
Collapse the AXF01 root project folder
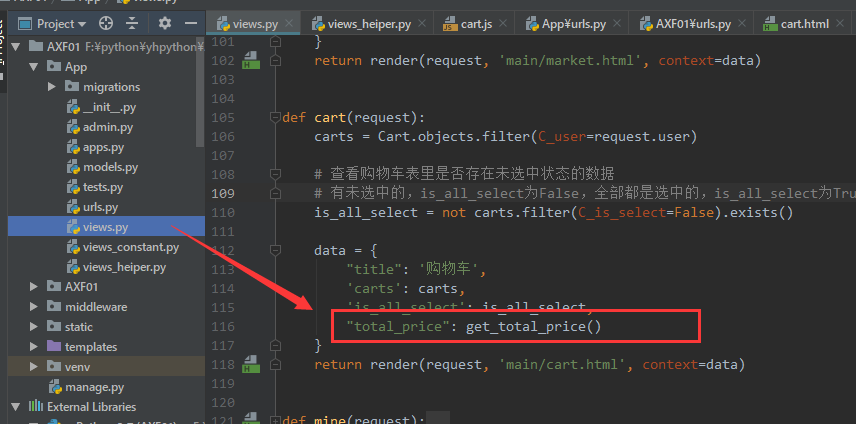(x=16, y=46)
